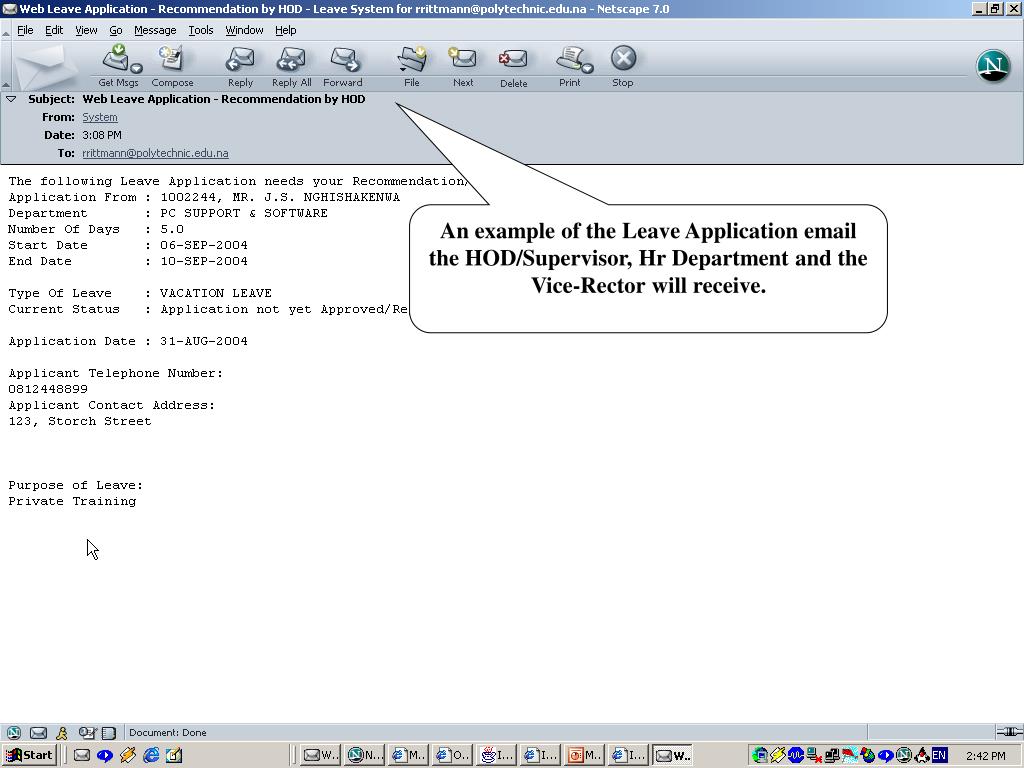Click the end date '10-SEP-2004'
Viewport: 1024px width, 768px height.
204,261
